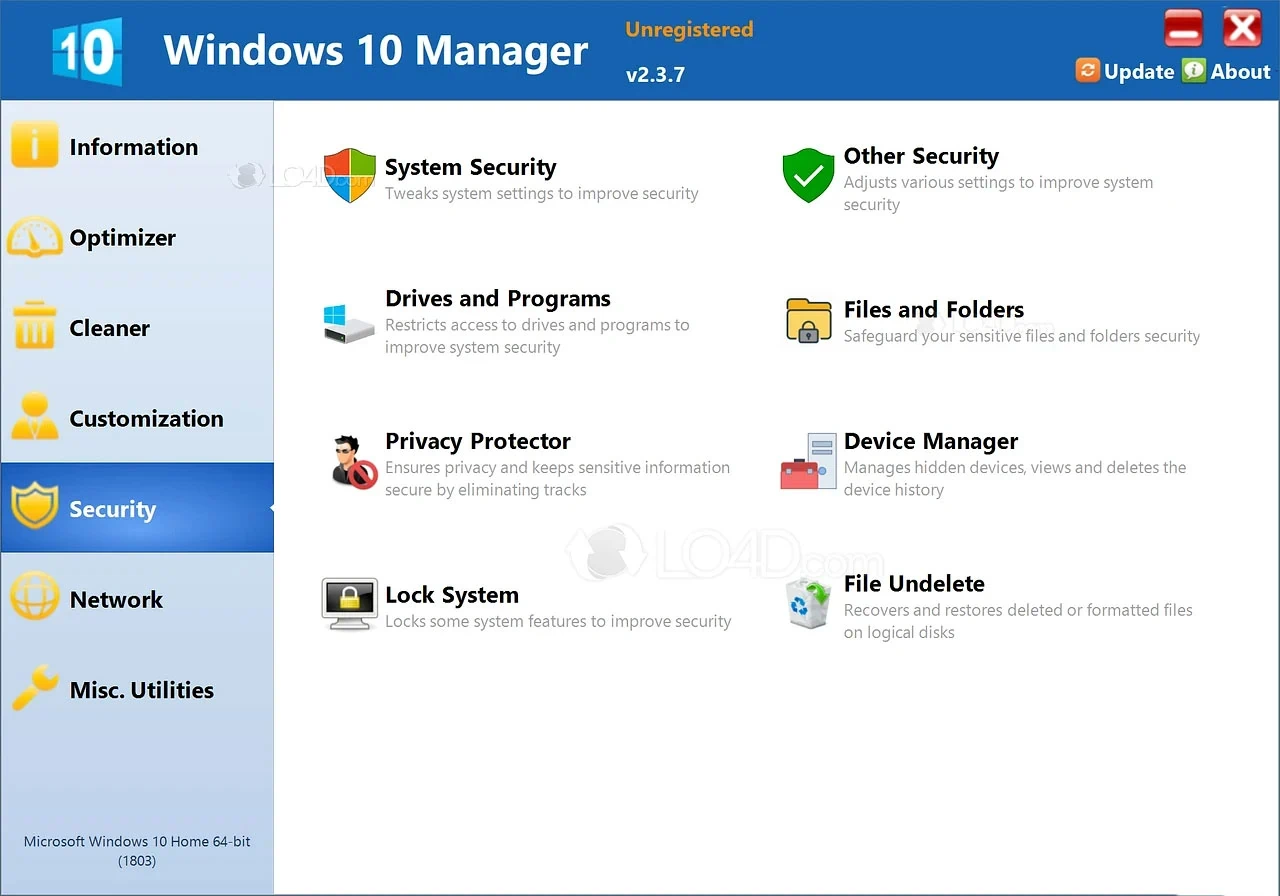Launch Privacy Protector via its agent icon
This screenshot has height=896, width=1280.
(x=353, y=462)
